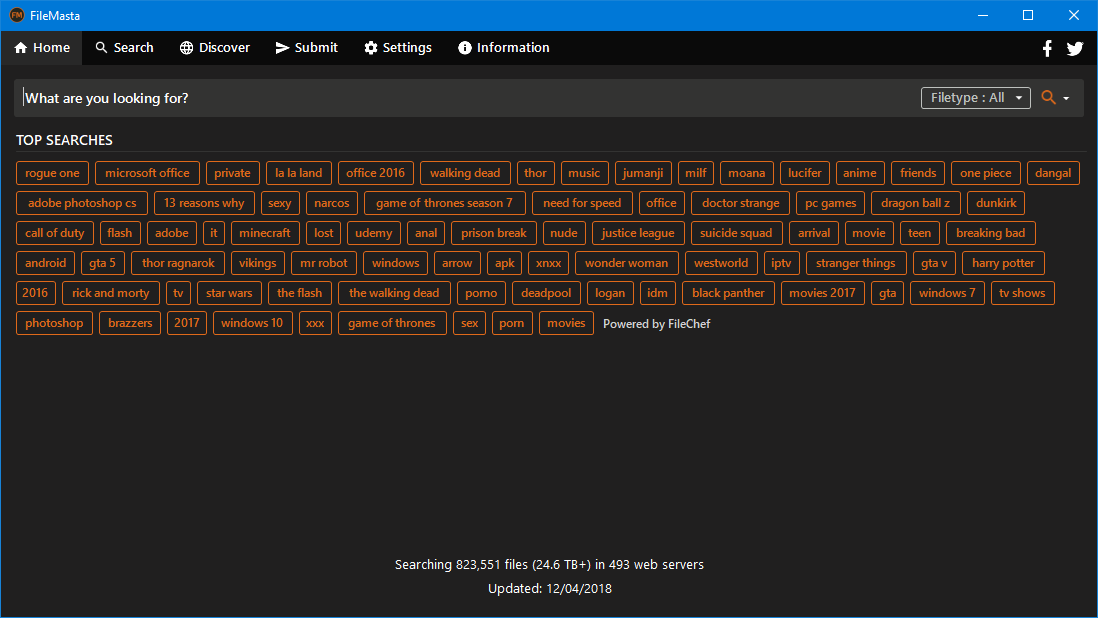This screenshot has width=1098, height=618.
Task: Search for 'game of thrones season 7'
Action: [x=444, y=202]
